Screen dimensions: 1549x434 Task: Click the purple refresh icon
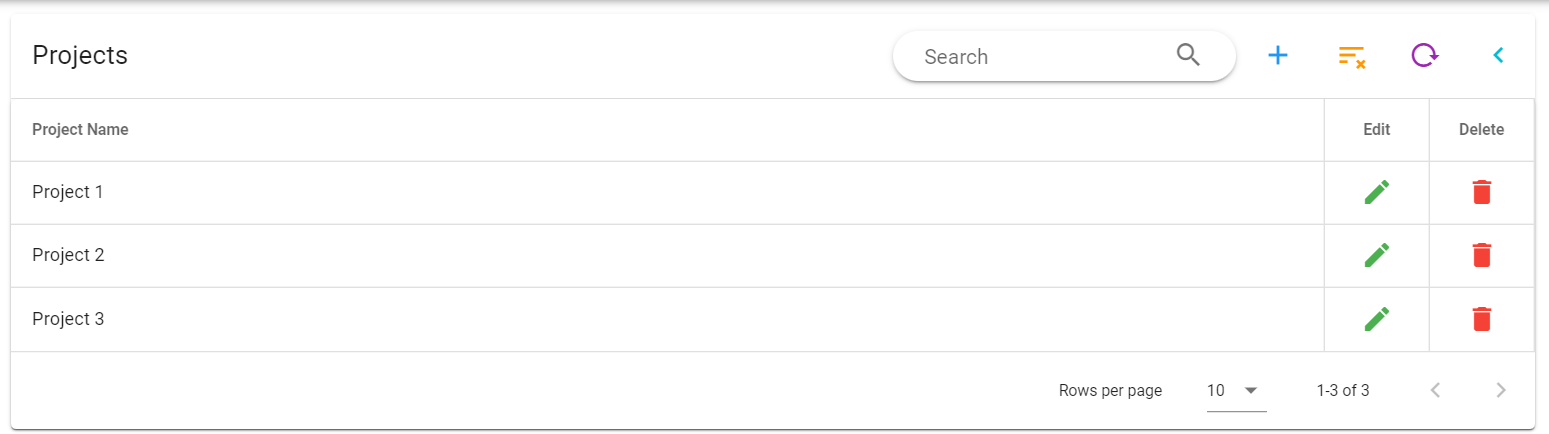(x=1425, y=56)
